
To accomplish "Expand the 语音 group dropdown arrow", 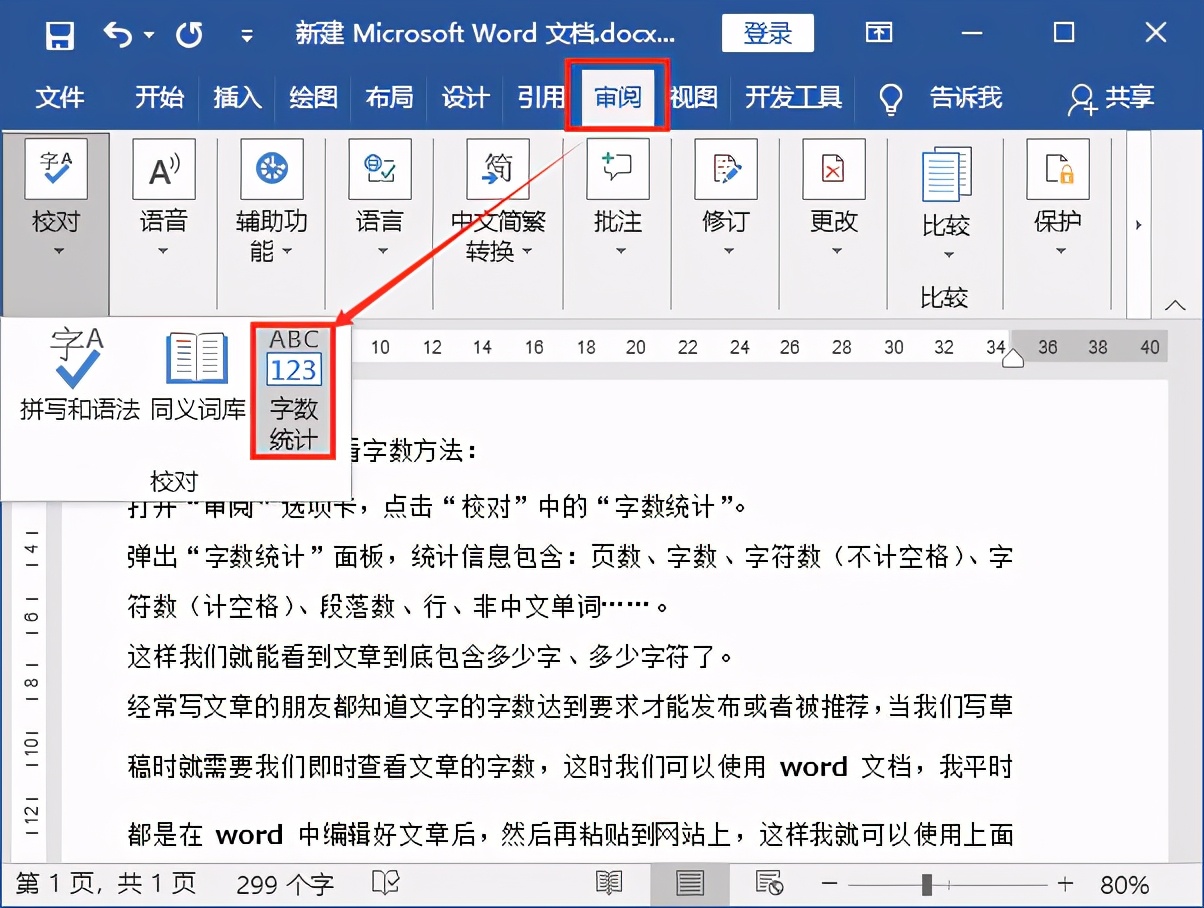I will 164,251.
